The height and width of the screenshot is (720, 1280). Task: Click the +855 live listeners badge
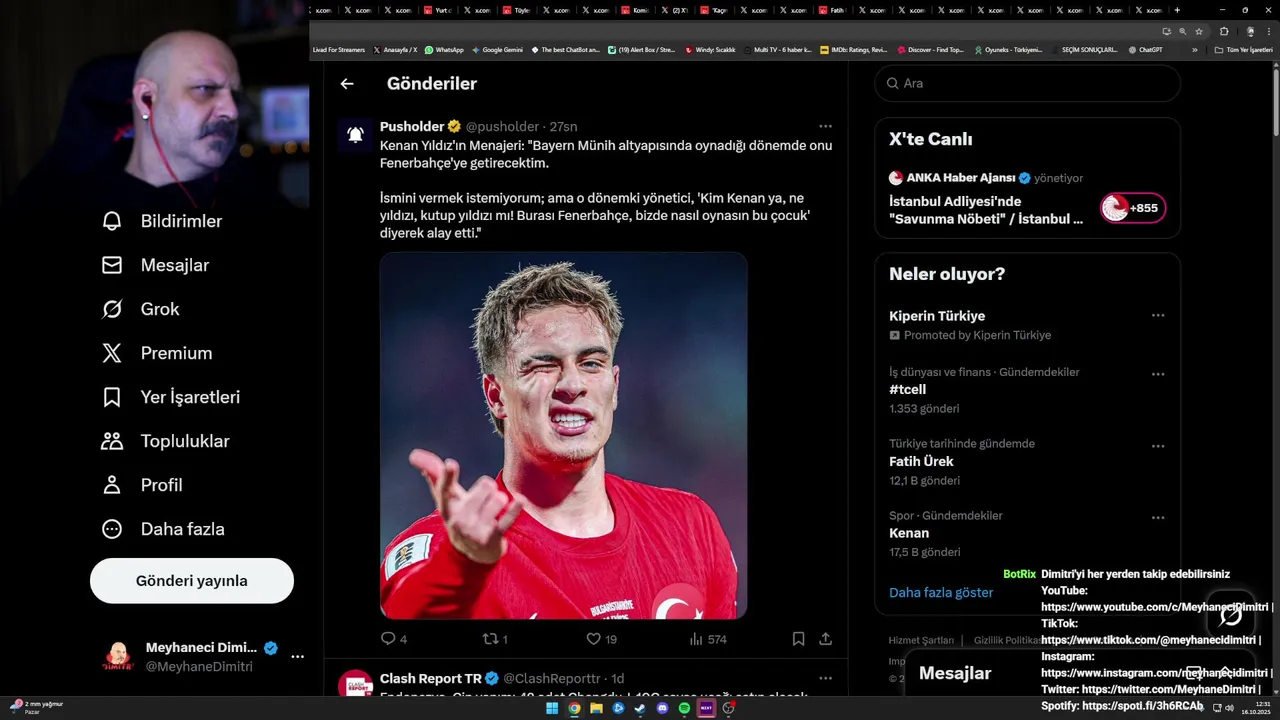point(1133,208)
